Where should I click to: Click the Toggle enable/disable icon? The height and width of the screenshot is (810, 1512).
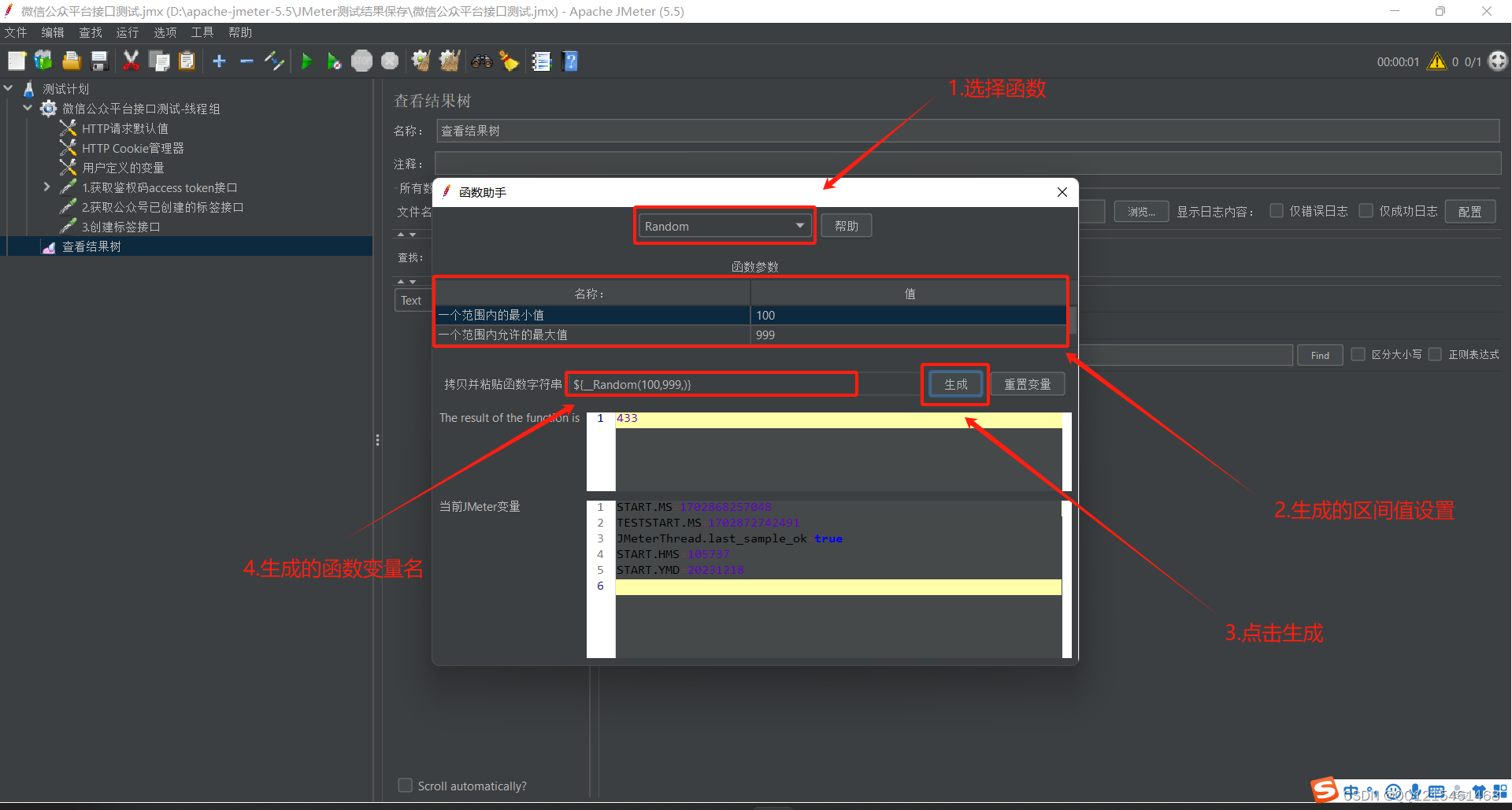pos(274,61)
